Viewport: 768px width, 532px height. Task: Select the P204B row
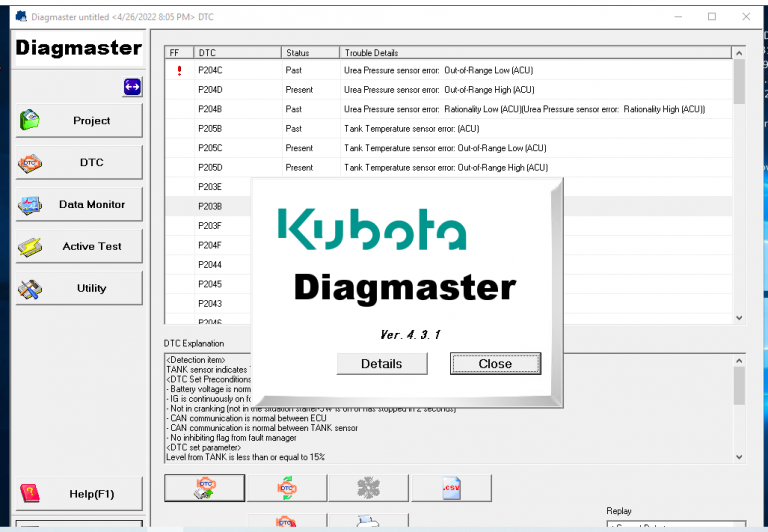[x=449, y=109]
